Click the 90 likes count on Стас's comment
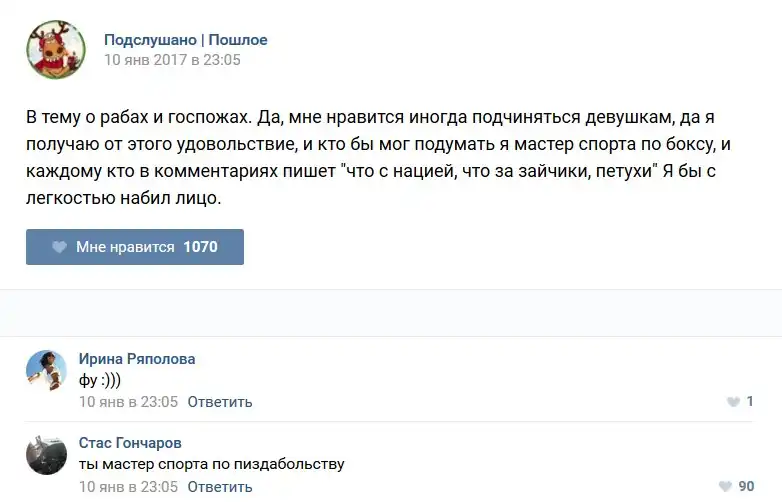The image size is (782, 502). 746,487
